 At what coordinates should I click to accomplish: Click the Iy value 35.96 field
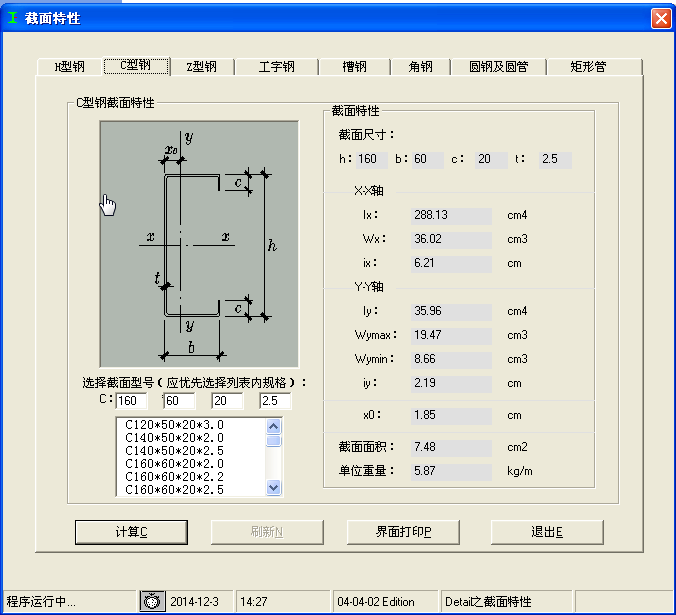[451, 311]
